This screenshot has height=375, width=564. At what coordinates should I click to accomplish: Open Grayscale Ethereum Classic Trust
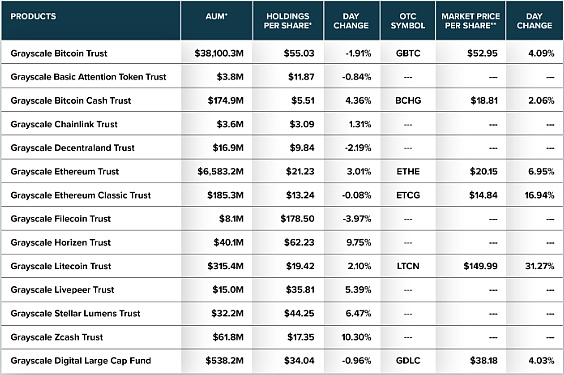click(81, 195)
